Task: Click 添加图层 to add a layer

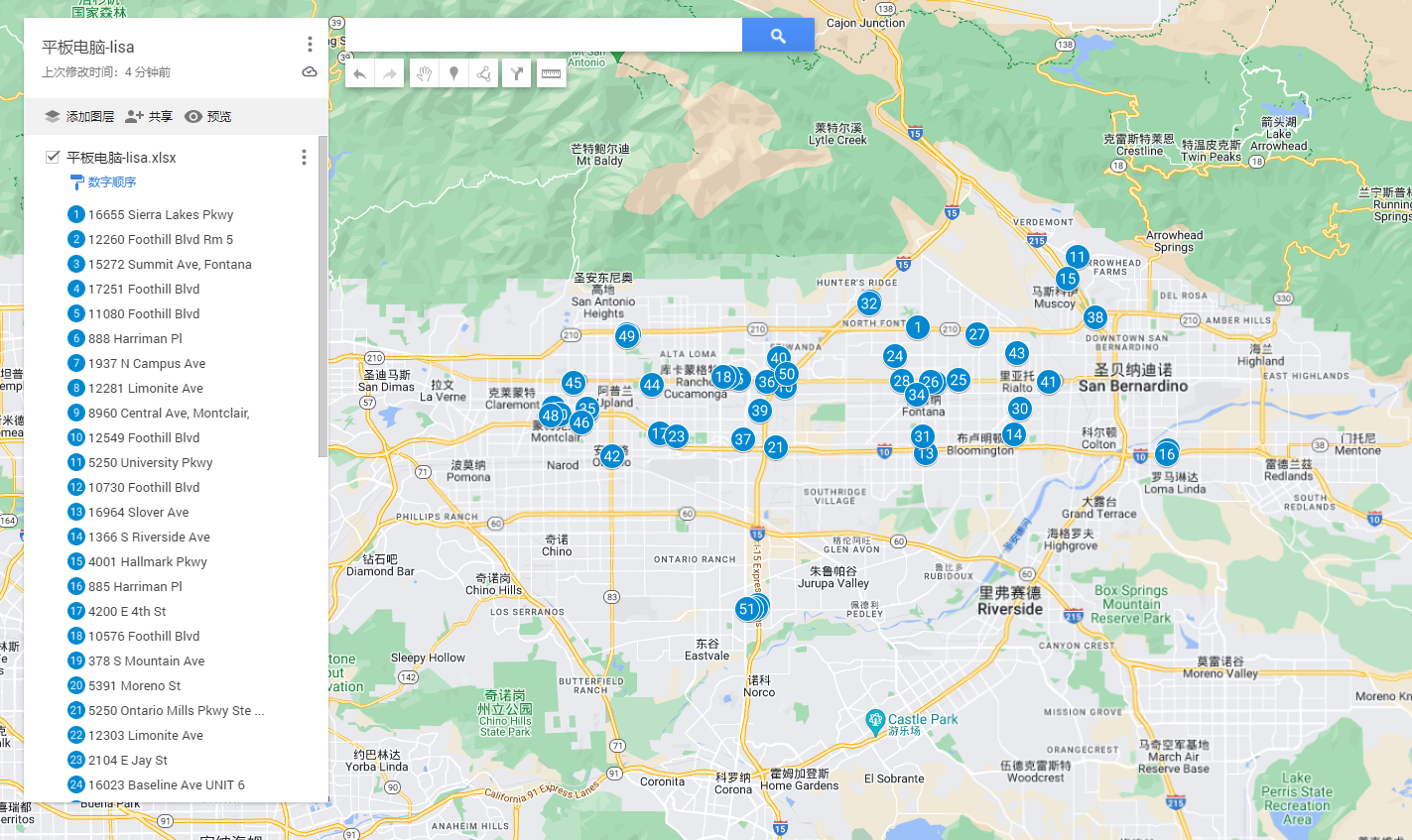Action: click(x=79, y=116)
